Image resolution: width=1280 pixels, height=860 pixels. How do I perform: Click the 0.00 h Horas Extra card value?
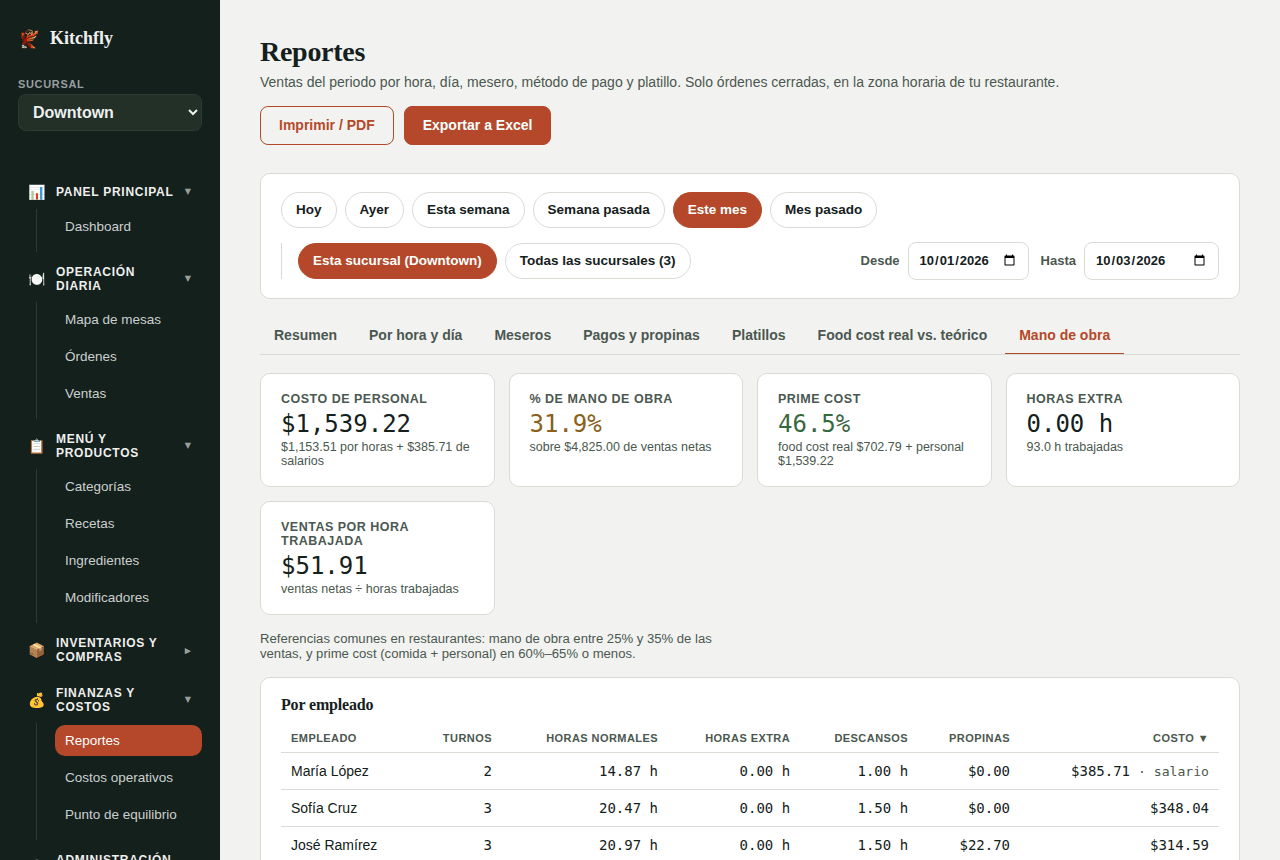1069,424
